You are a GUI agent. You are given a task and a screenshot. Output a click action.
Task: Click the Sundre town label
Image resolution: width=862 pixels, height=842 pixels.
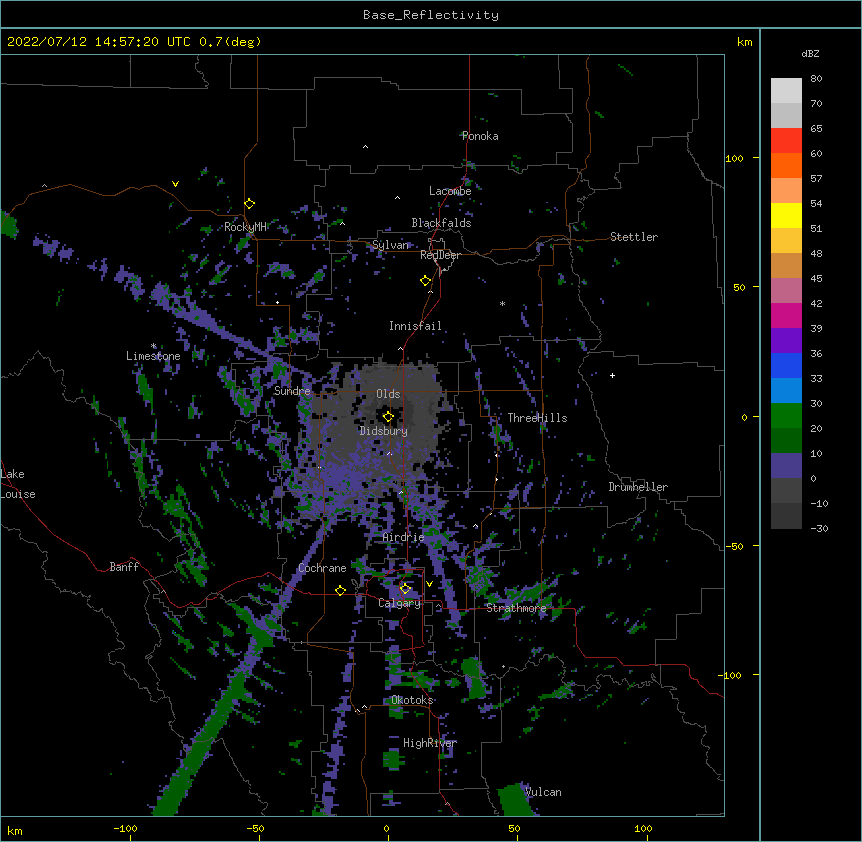point(292,391)
